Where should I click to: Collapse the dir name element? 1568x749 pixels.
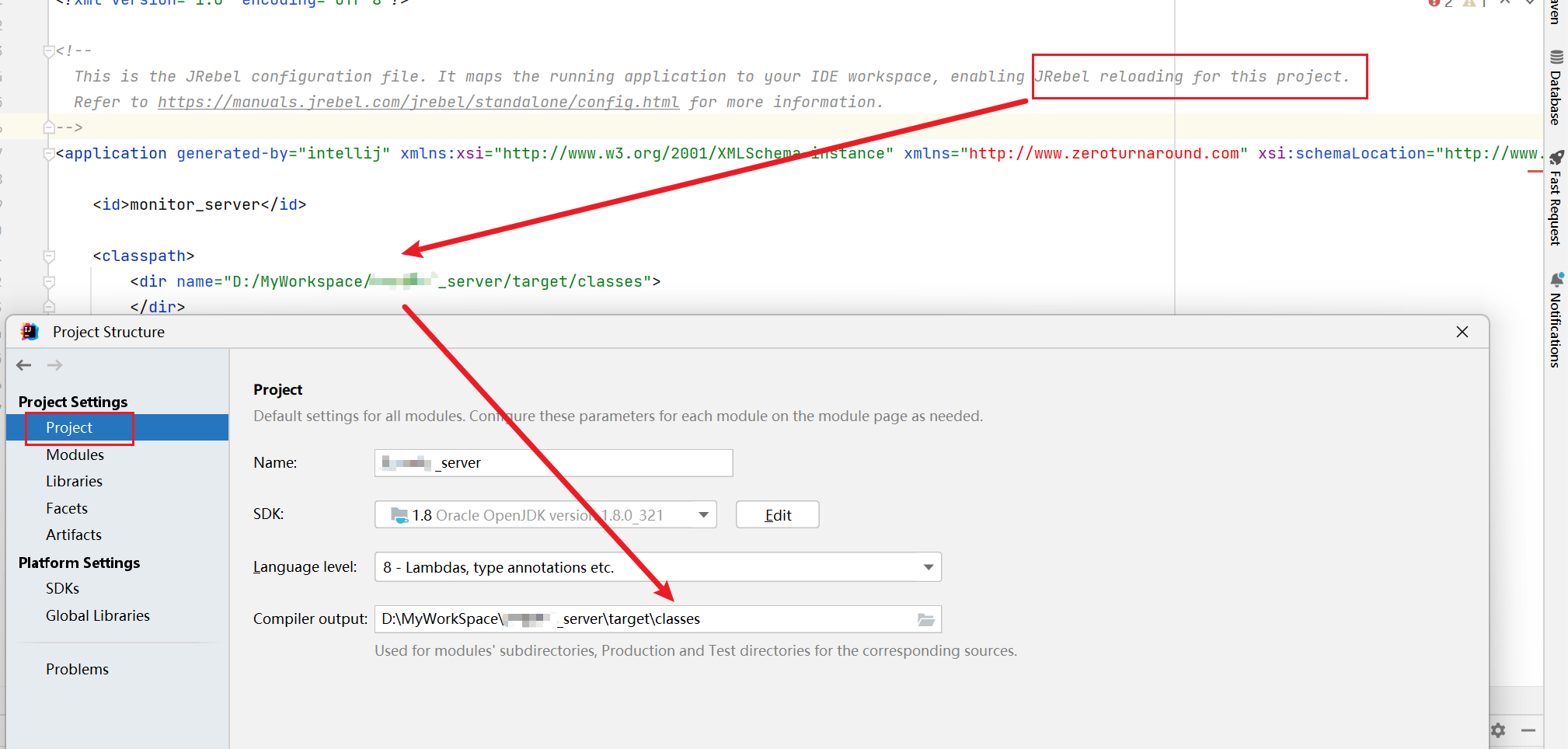(49, 282)
